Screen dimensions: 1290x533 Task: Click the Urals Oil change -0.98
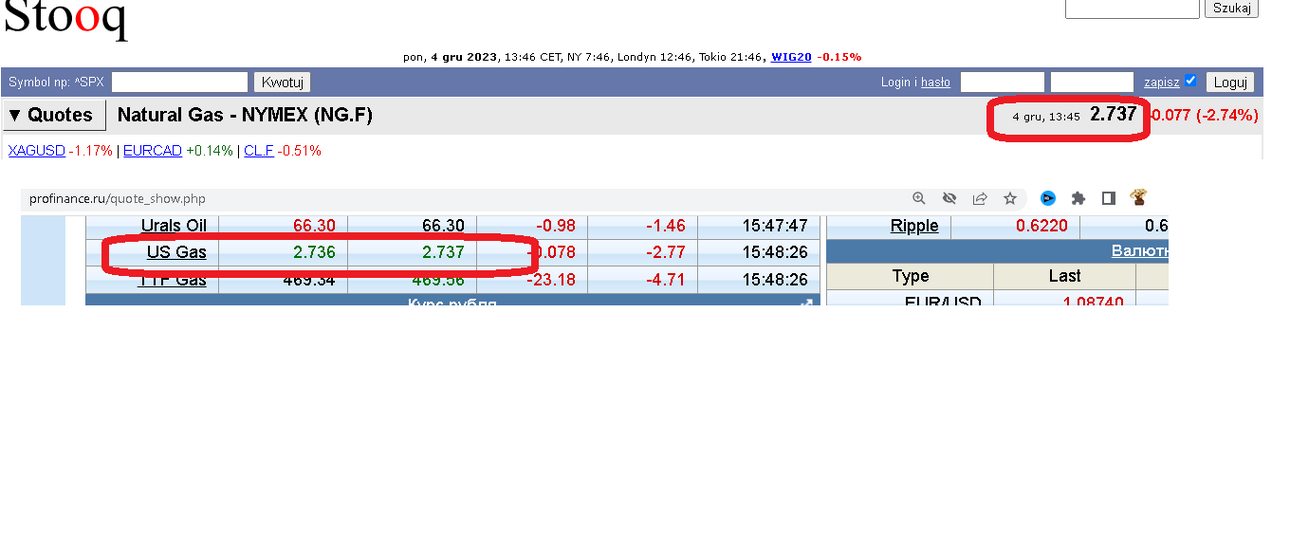click(555, 226)
